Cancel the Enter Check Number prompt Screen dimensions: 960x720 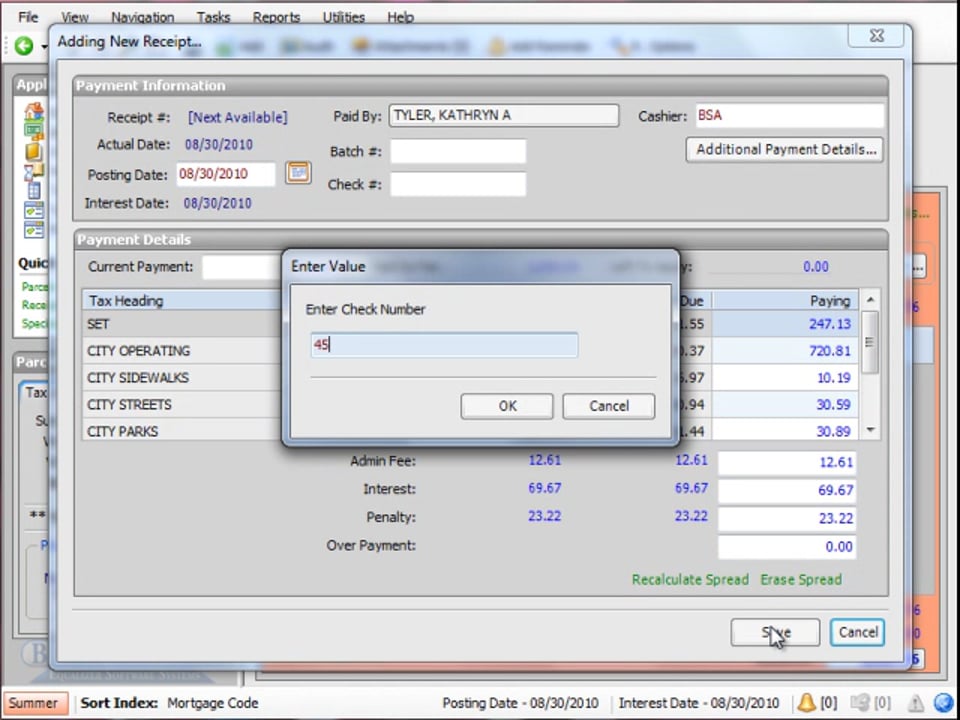[608, 406]
